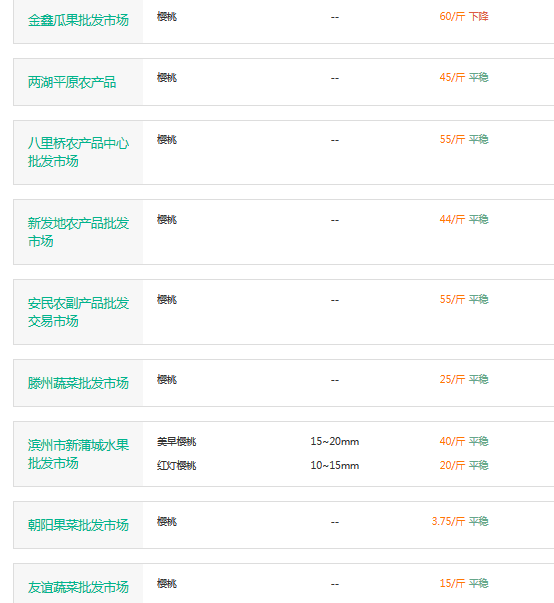Viewport: 554px width, 603px height.
Task: Click the 15/斤 平稳 price entry
Action: point(464,583)
